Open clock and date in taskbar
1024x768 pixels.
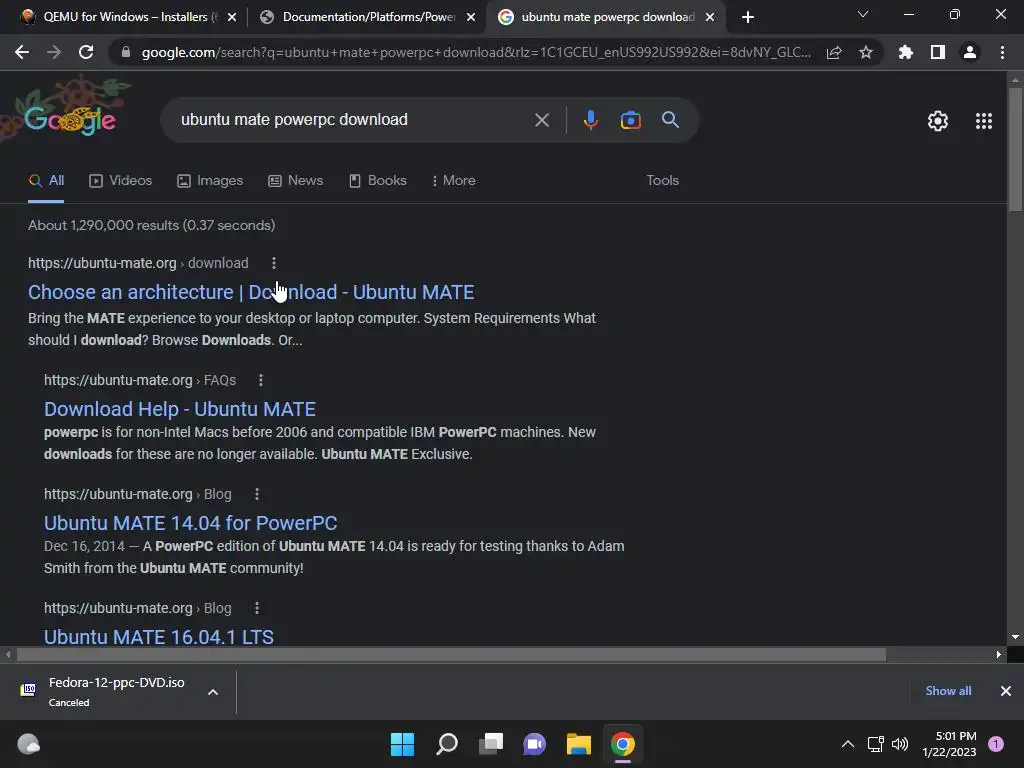949,744
